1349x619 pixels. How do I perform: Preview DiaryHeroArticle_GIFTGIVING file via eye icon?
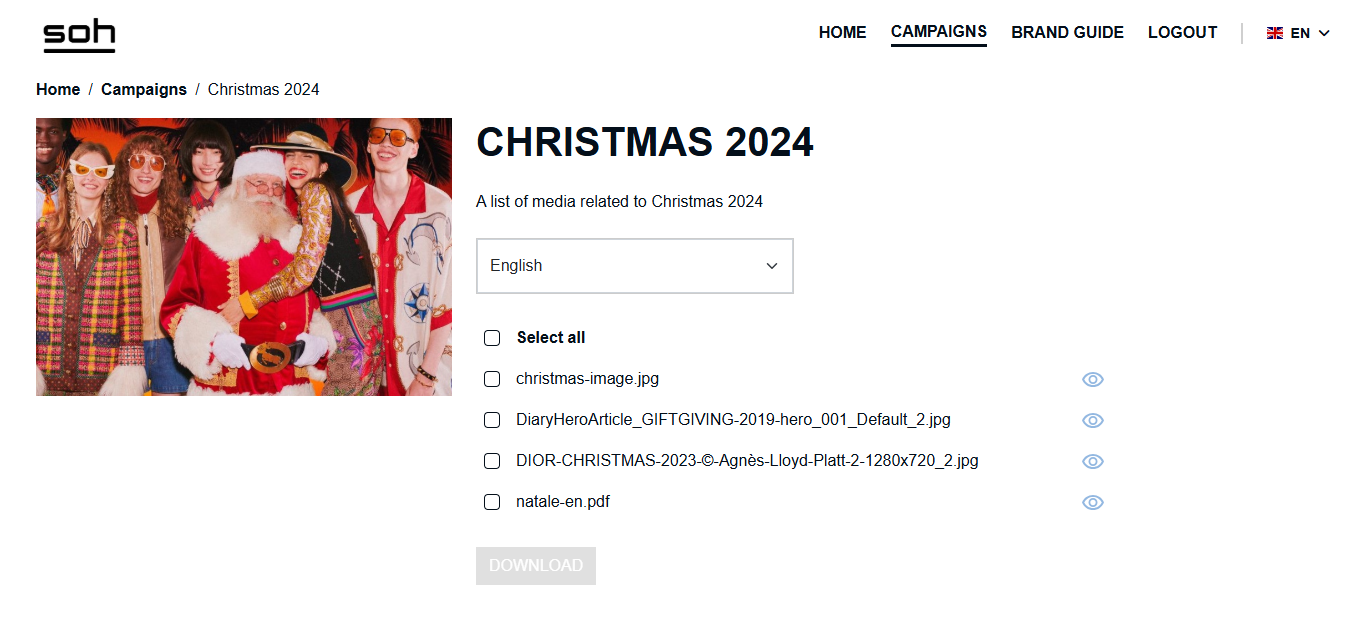point(1093,421)
